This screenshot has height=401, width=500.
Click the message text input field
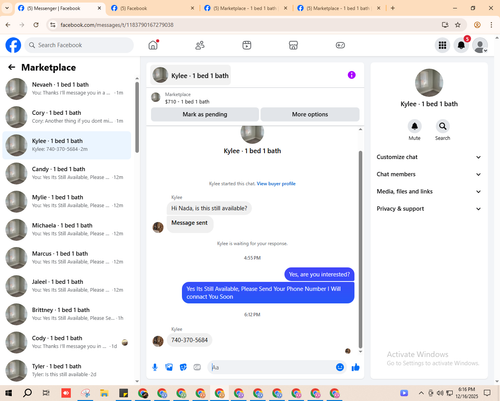pyautogui.click(x=272, y=367)
